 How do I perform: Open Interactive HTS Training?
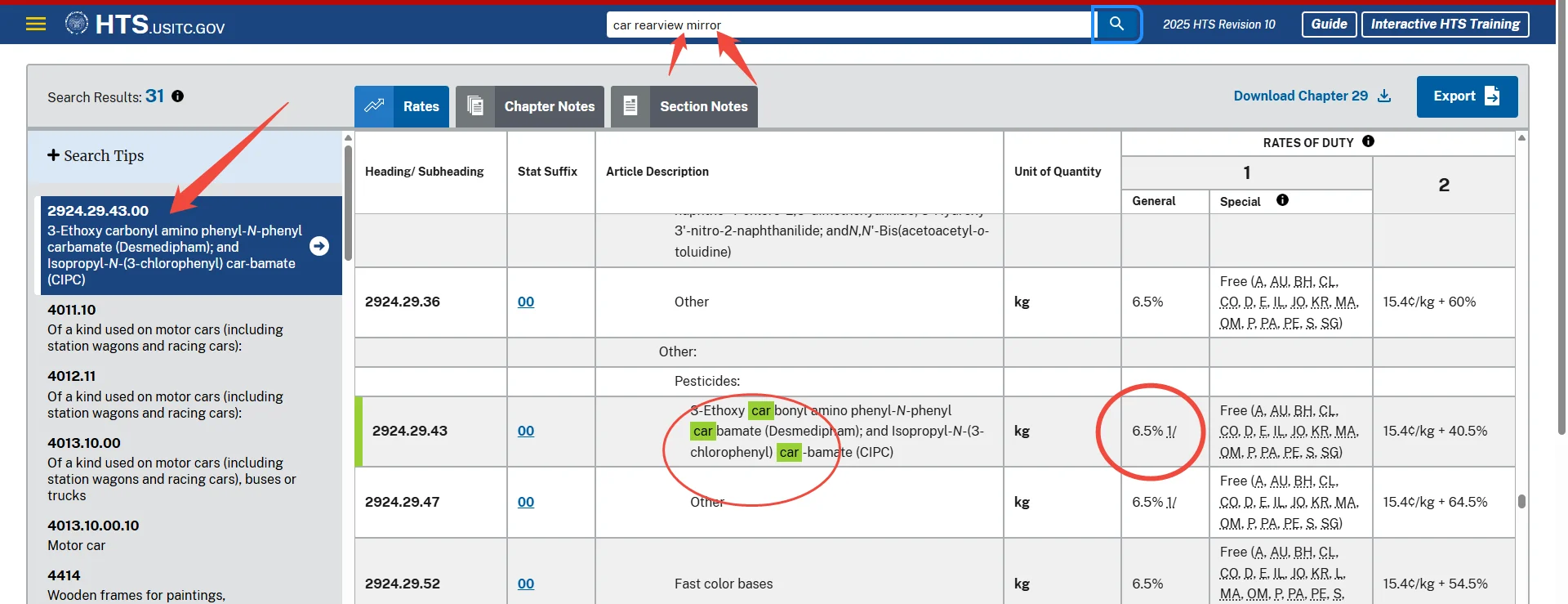click(x=1445, y=25)
